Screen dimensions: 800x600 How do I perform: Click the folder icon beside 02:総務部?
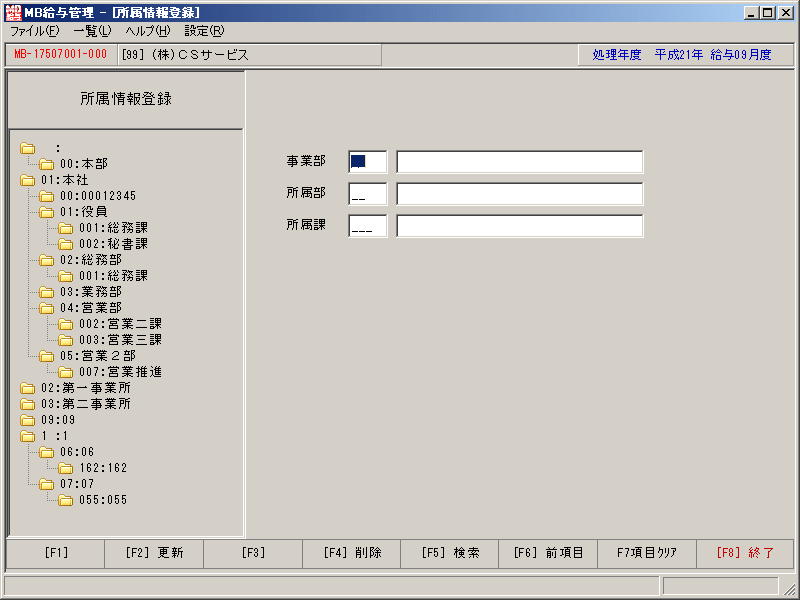(x=46, y=260)
